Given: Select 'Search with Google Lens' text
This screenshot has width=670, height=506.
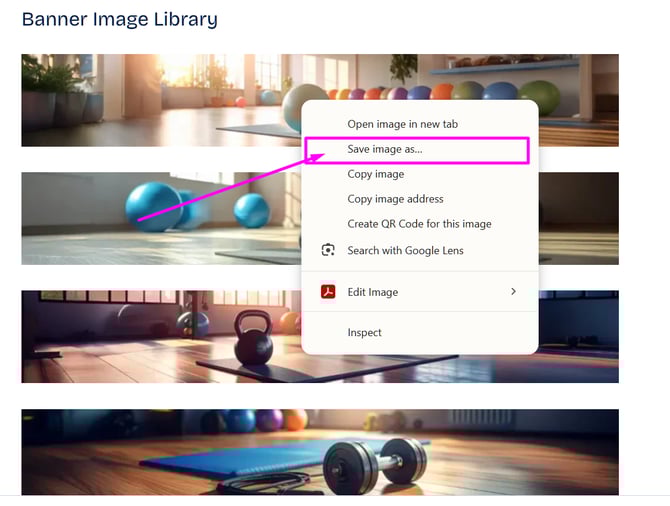Looking at the screenshot, I should (x=405, y=250).
